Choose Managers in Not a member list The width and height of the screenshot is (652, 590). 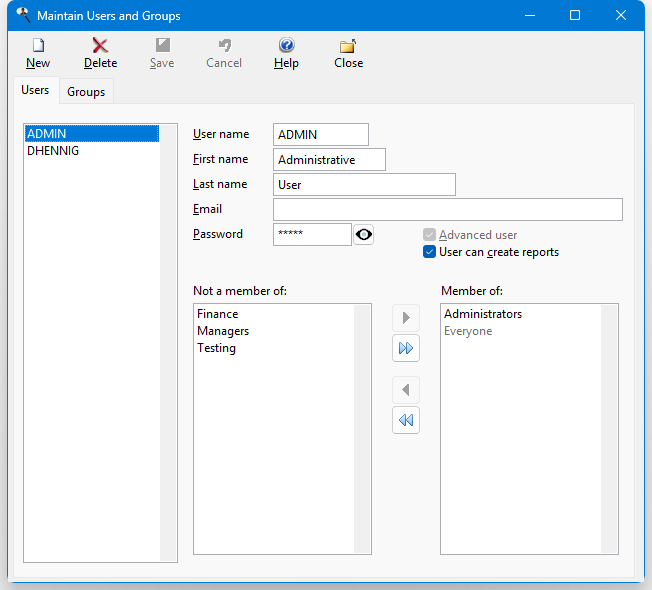[x=223, y=331]
